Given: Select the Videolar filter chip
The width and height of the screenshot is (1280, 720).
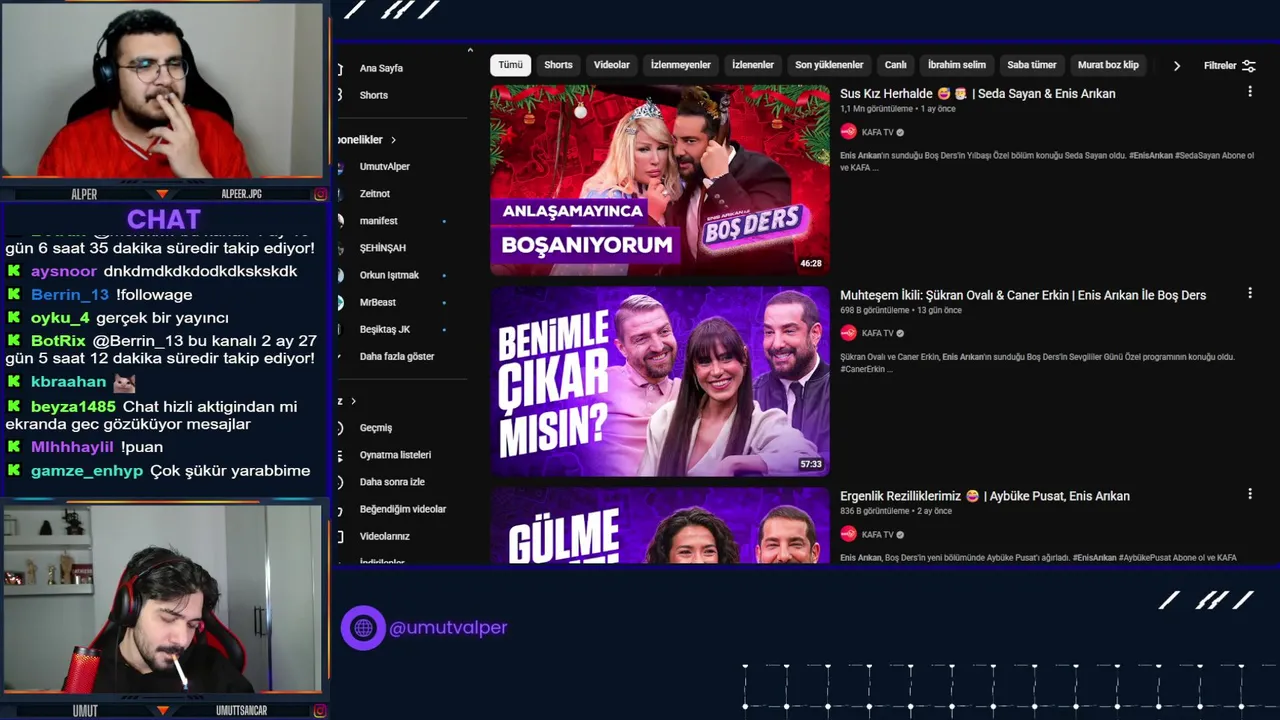Looking at the screenshot, I should coord(612,65).
